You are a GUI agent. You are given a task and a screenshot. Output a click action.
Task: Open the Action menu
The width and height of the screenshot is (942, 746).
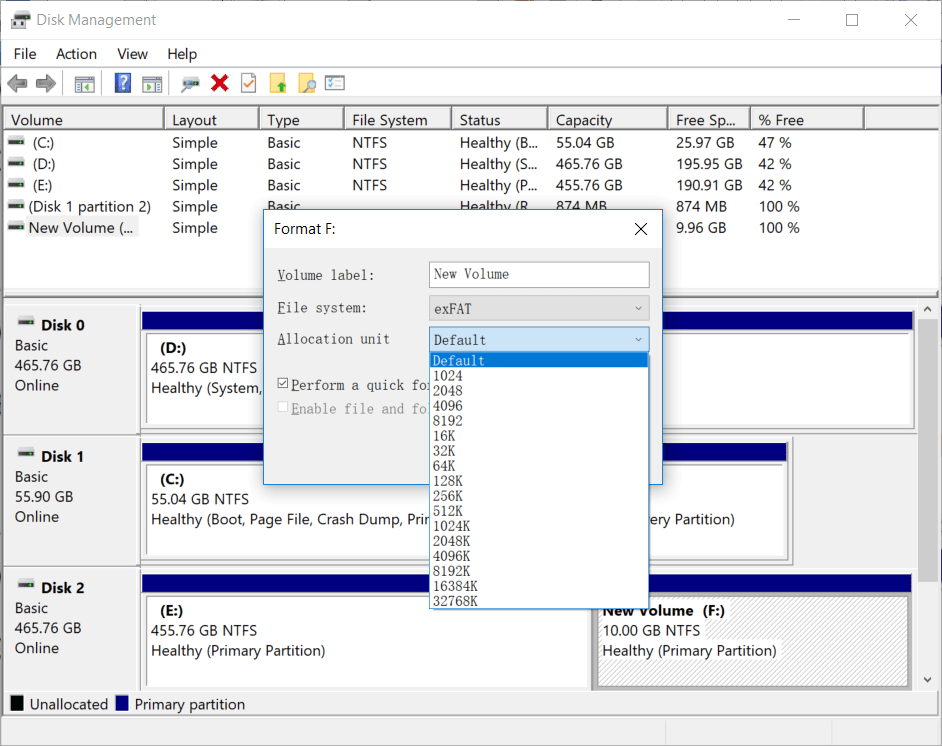[x=76, y=54]
